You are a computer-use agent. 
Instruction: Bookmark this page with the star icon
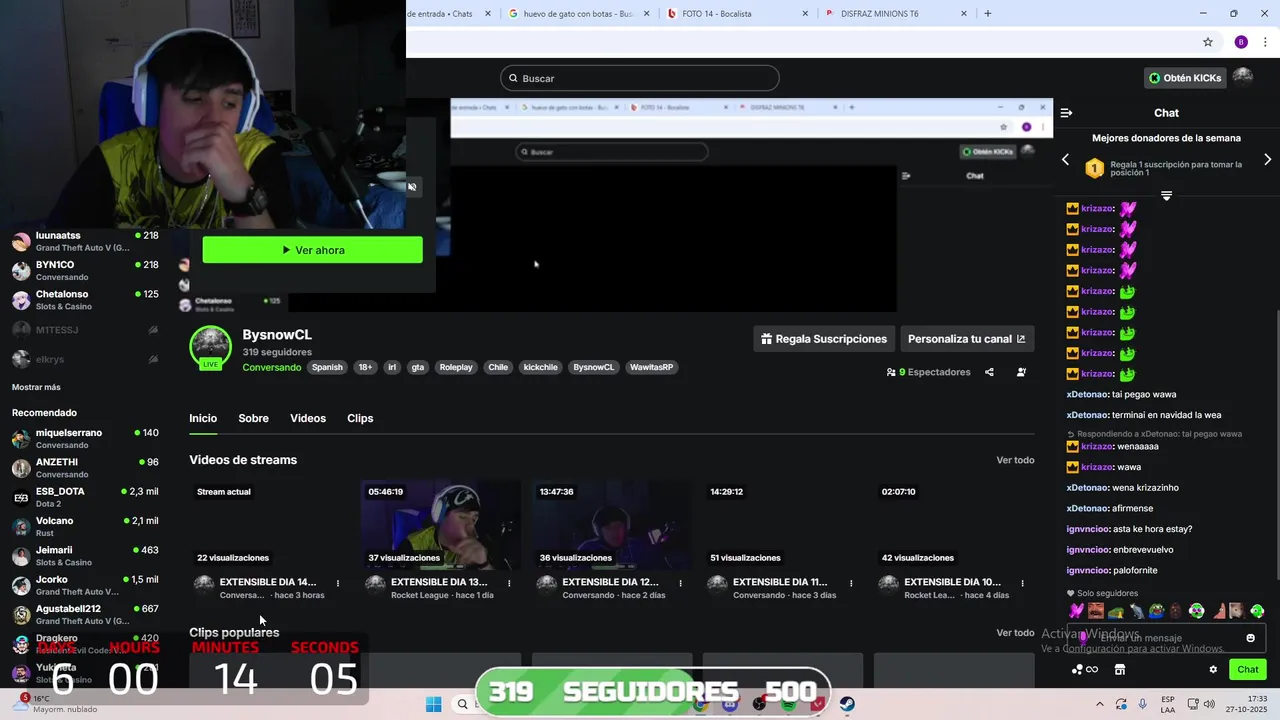point(1208,42)
